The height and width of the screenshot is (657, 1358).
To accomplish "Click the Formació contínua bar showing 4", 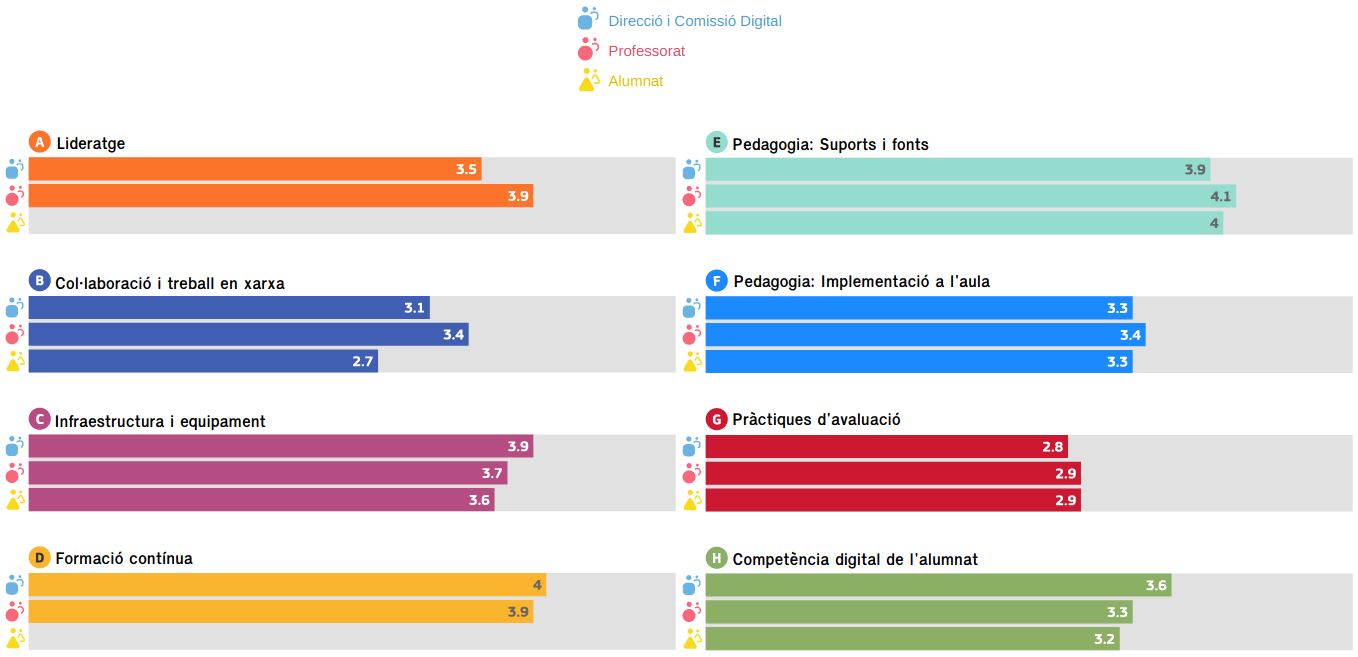I will click(x=287, y=585).
